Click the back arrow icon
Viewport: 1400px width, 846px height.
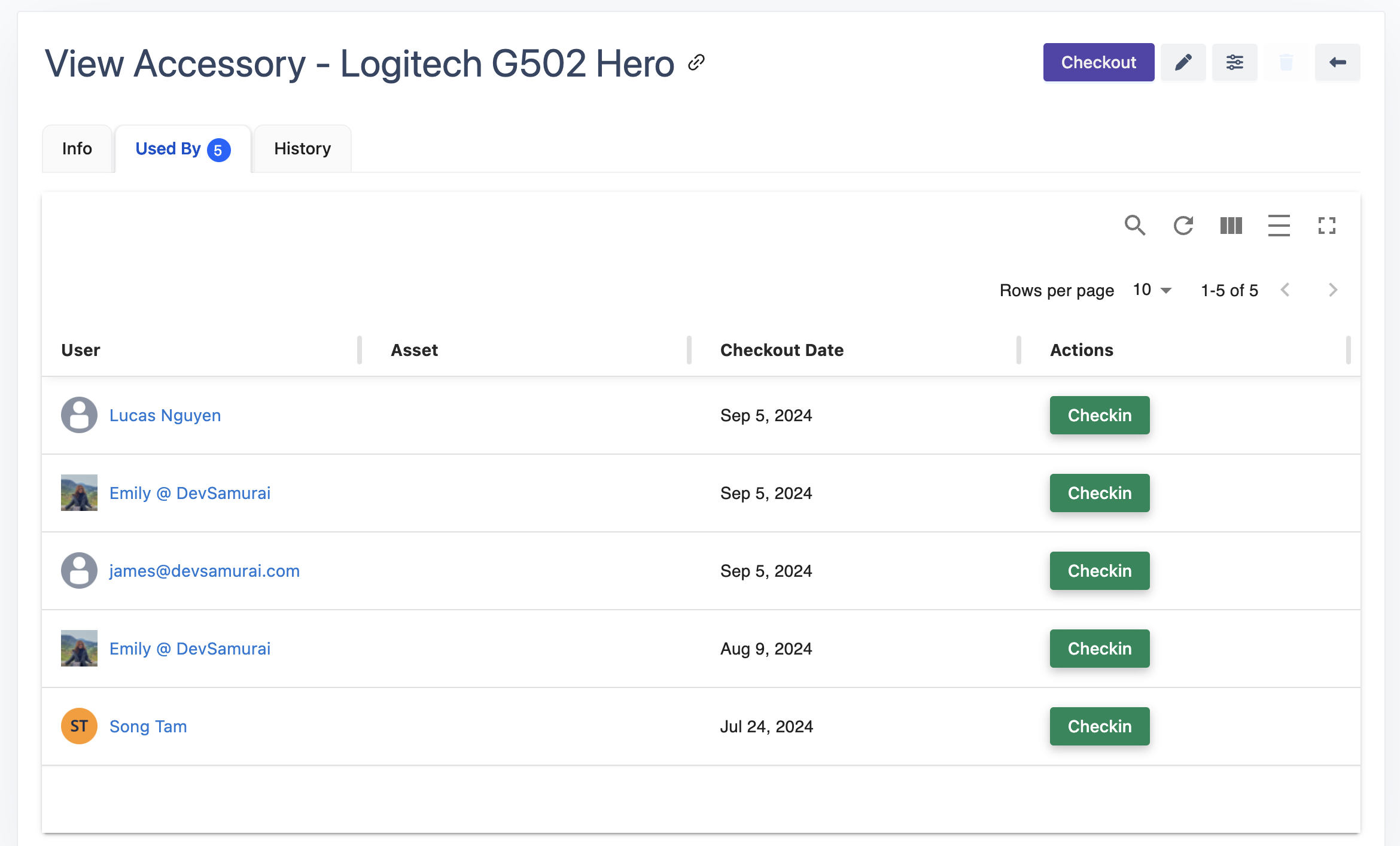pyautogui.click(x=1337, y=62)
